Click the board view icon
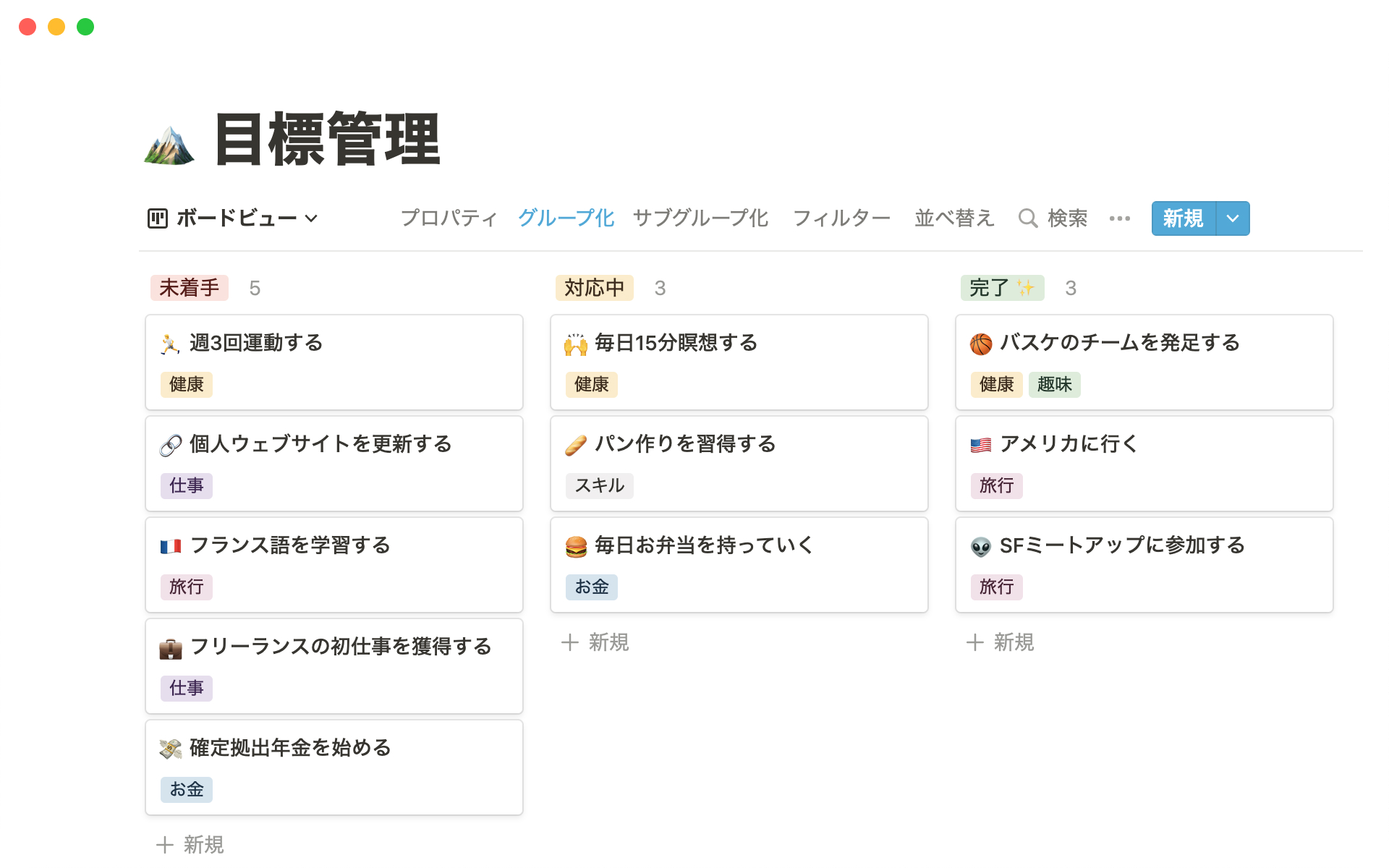The image size is (1389, 868). [157, 218]
